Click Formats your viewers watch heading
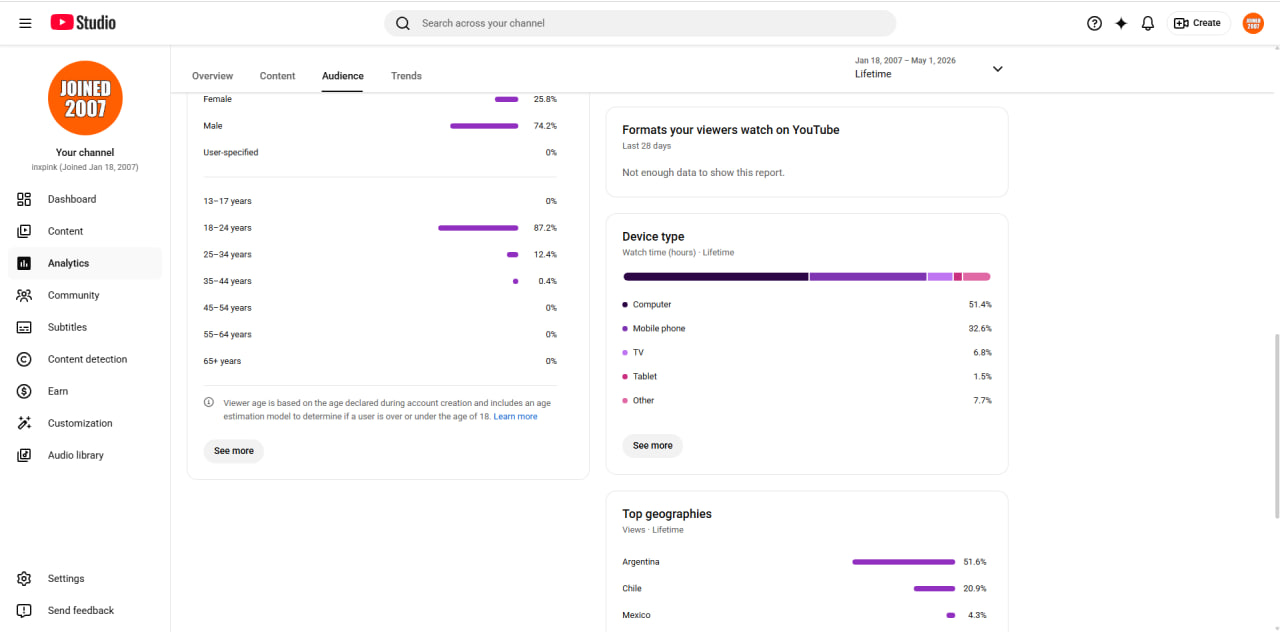 [731, 130]
